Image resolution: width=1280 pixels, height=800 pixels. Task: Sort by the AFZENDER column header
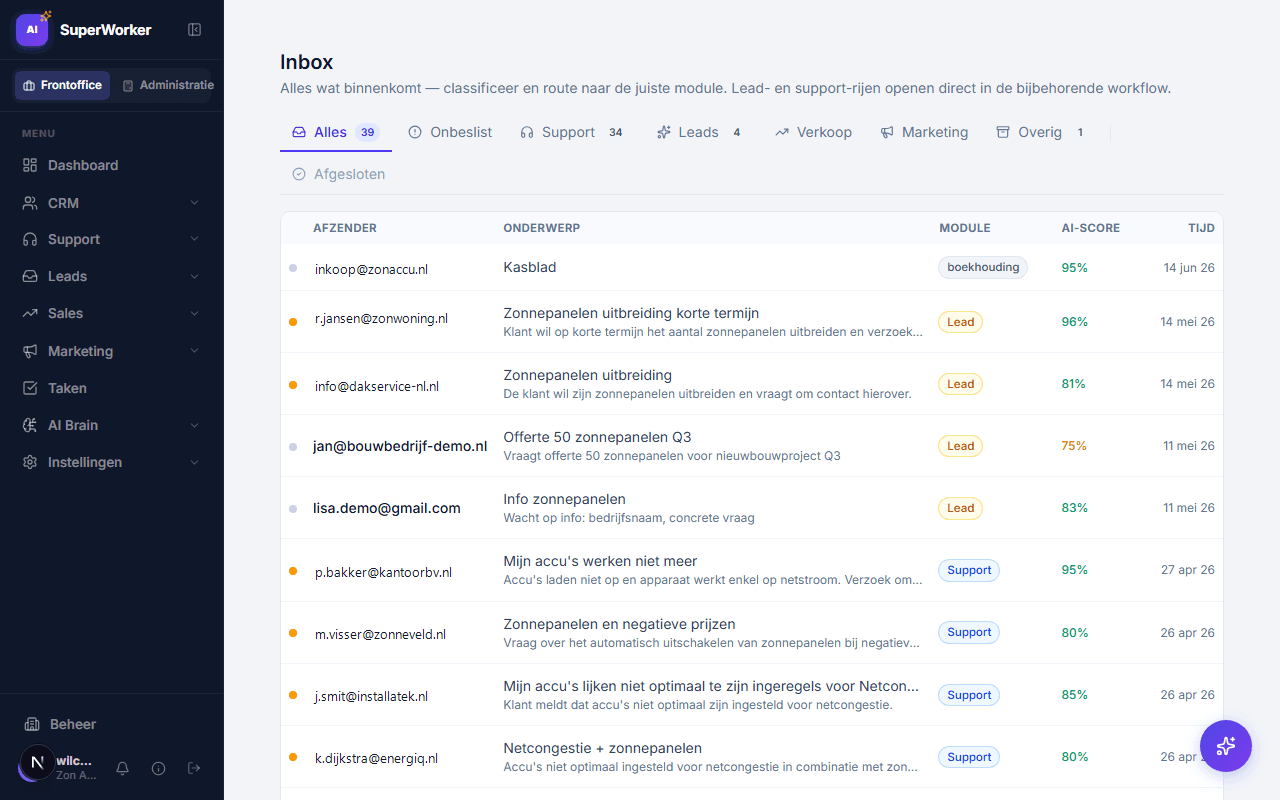pyautogui.click(x=345, y=228)
